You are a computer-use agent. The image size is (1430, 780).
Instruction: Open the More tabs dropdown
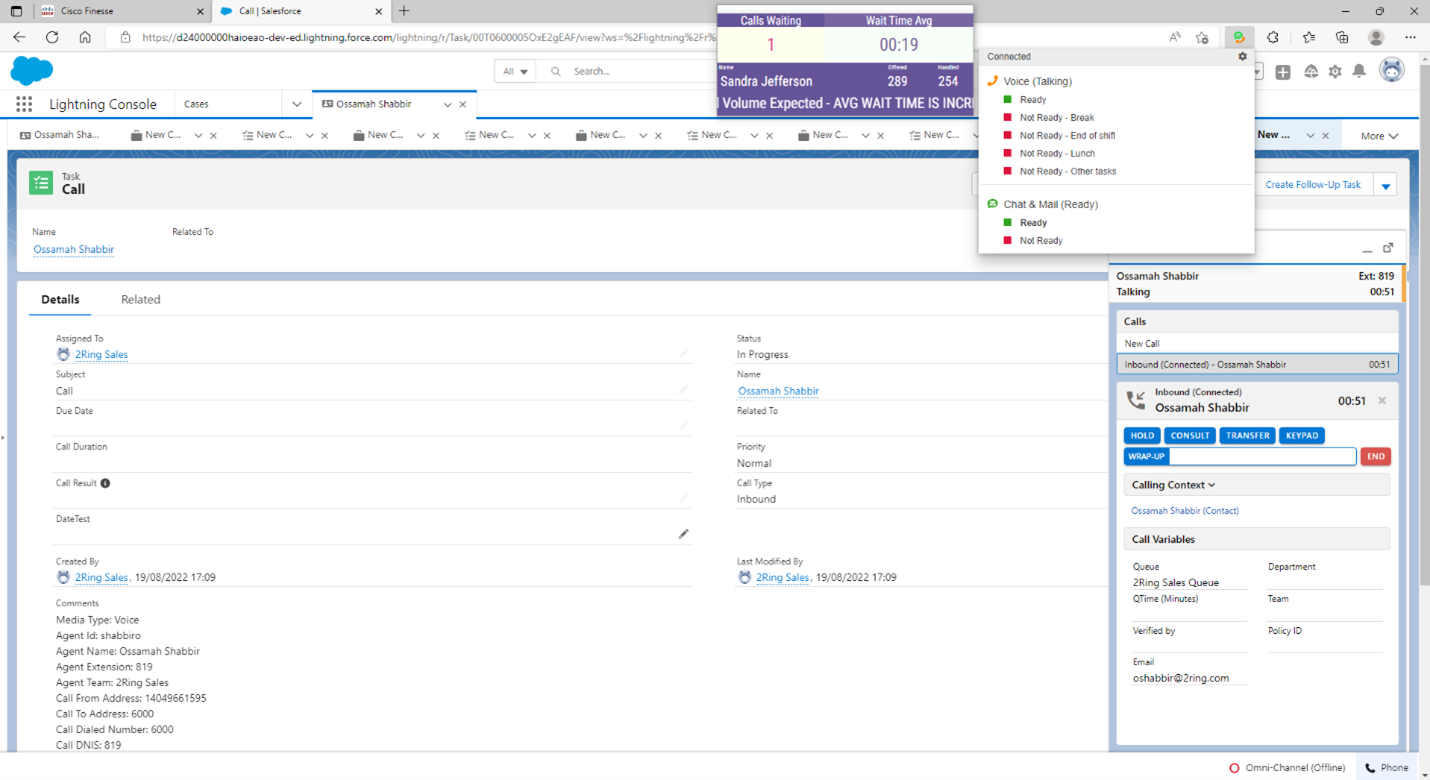point(1379,136)
